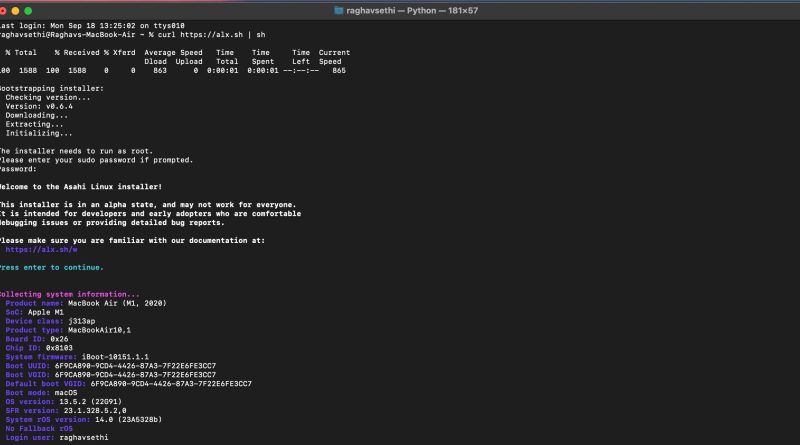Click the 'Boot VGID:' row

pyautogui.click(x=111, y=375)
